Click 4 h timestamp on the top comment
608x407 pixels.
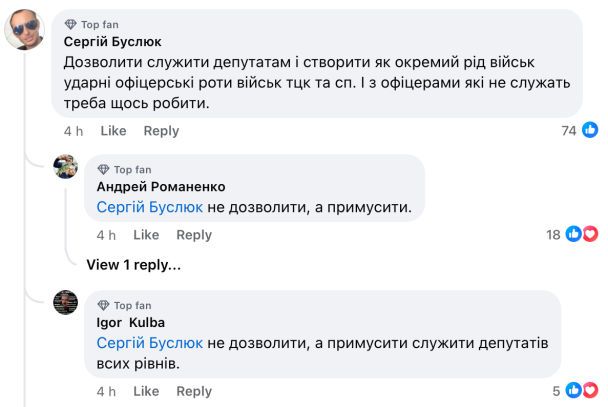click(73, 131)
